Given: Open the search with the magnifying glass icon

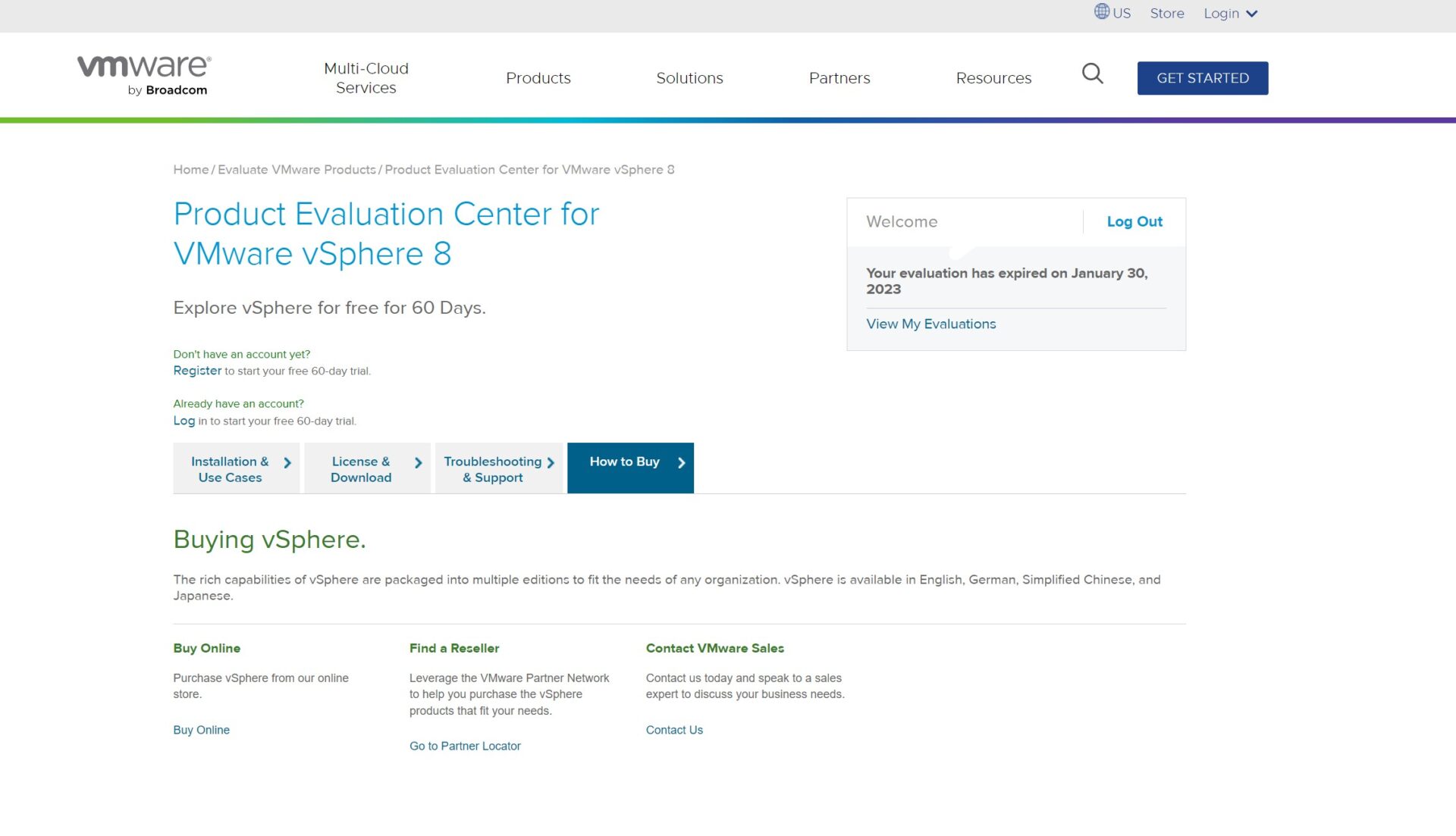Looking at the screenshot, I should (1092, 74).
